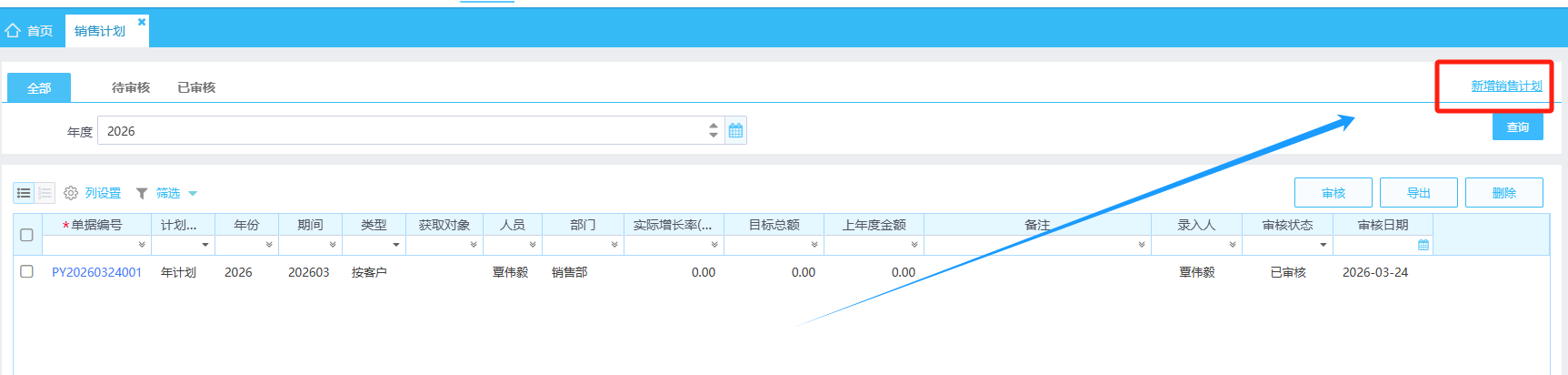Tick the checkbox for row PY20260324001

[x=26, y=271]
